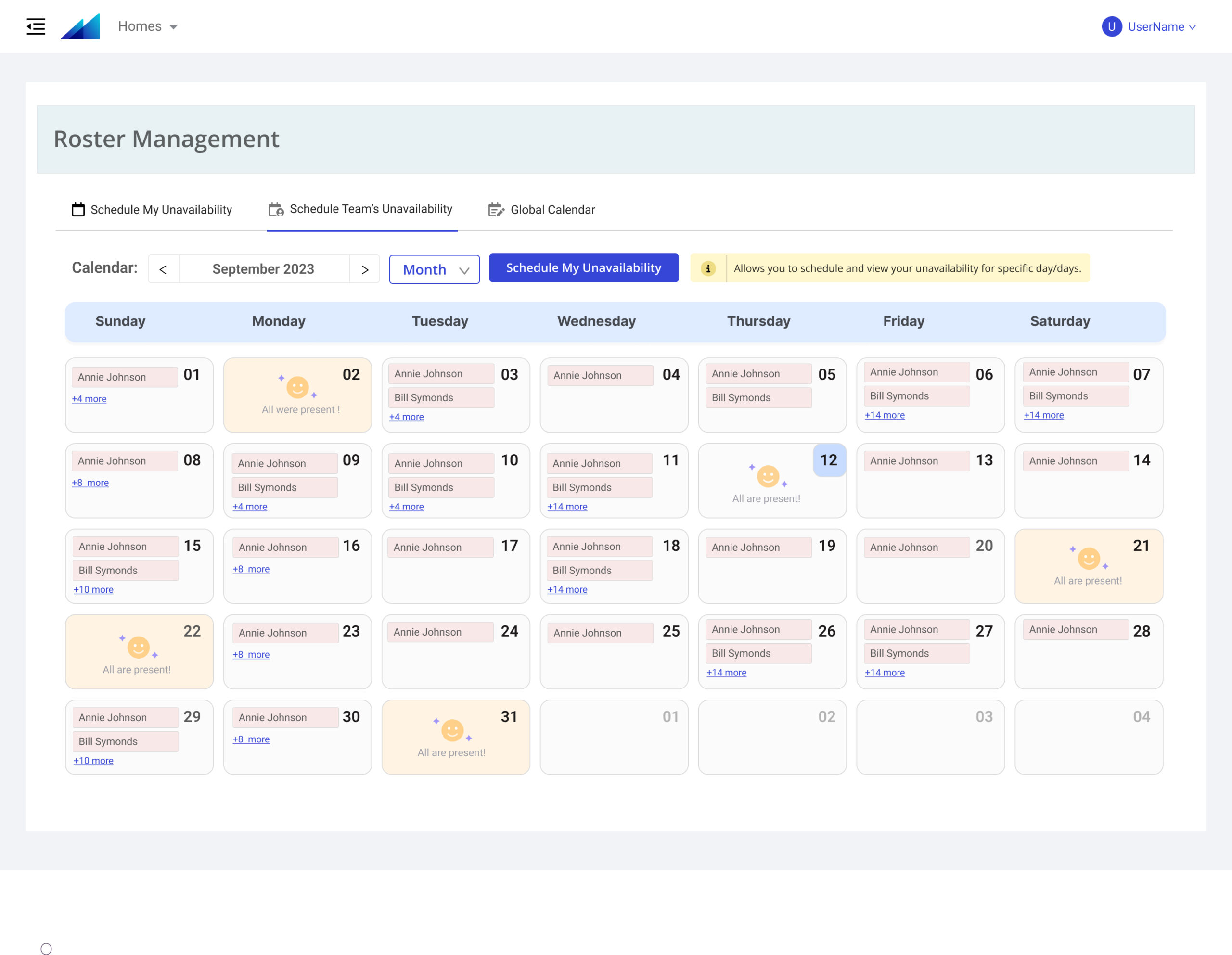Go to next month arrow
The image size is (1232, 955).
(x=364, y=269)
